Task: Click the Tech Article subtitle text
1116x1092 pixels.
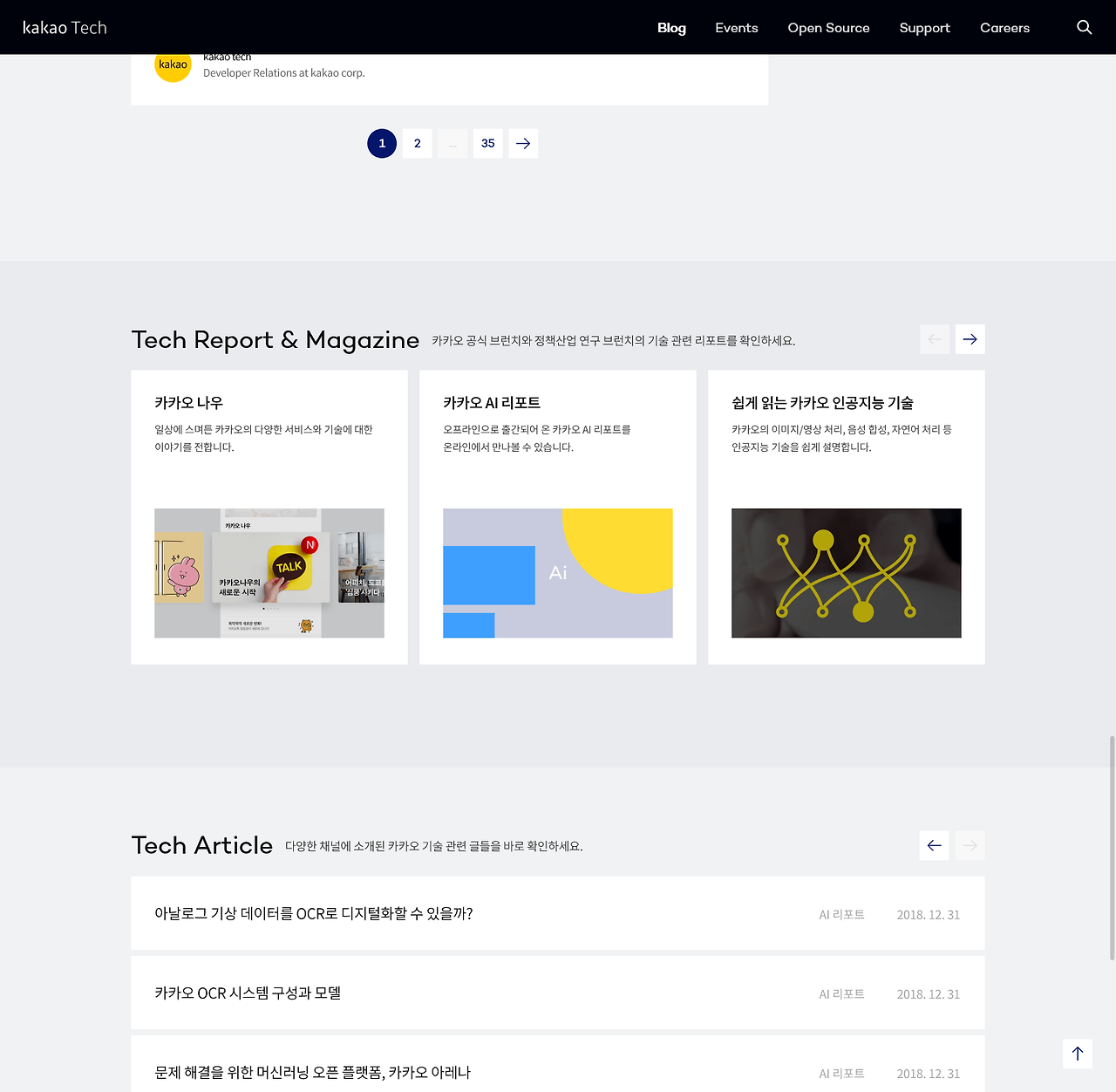Action: (x=434, y=846)
